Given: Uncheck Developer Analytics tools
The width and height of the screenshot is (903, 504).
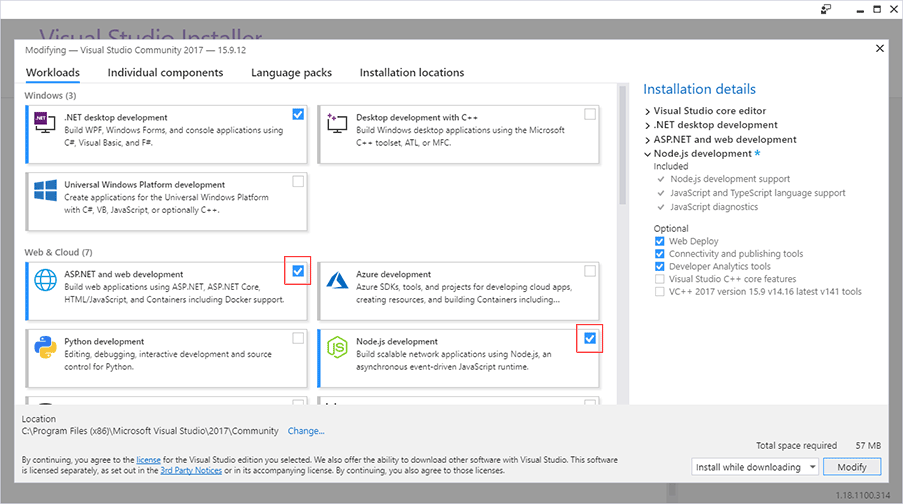Looking at the screenshot, I should pos(659,267).
